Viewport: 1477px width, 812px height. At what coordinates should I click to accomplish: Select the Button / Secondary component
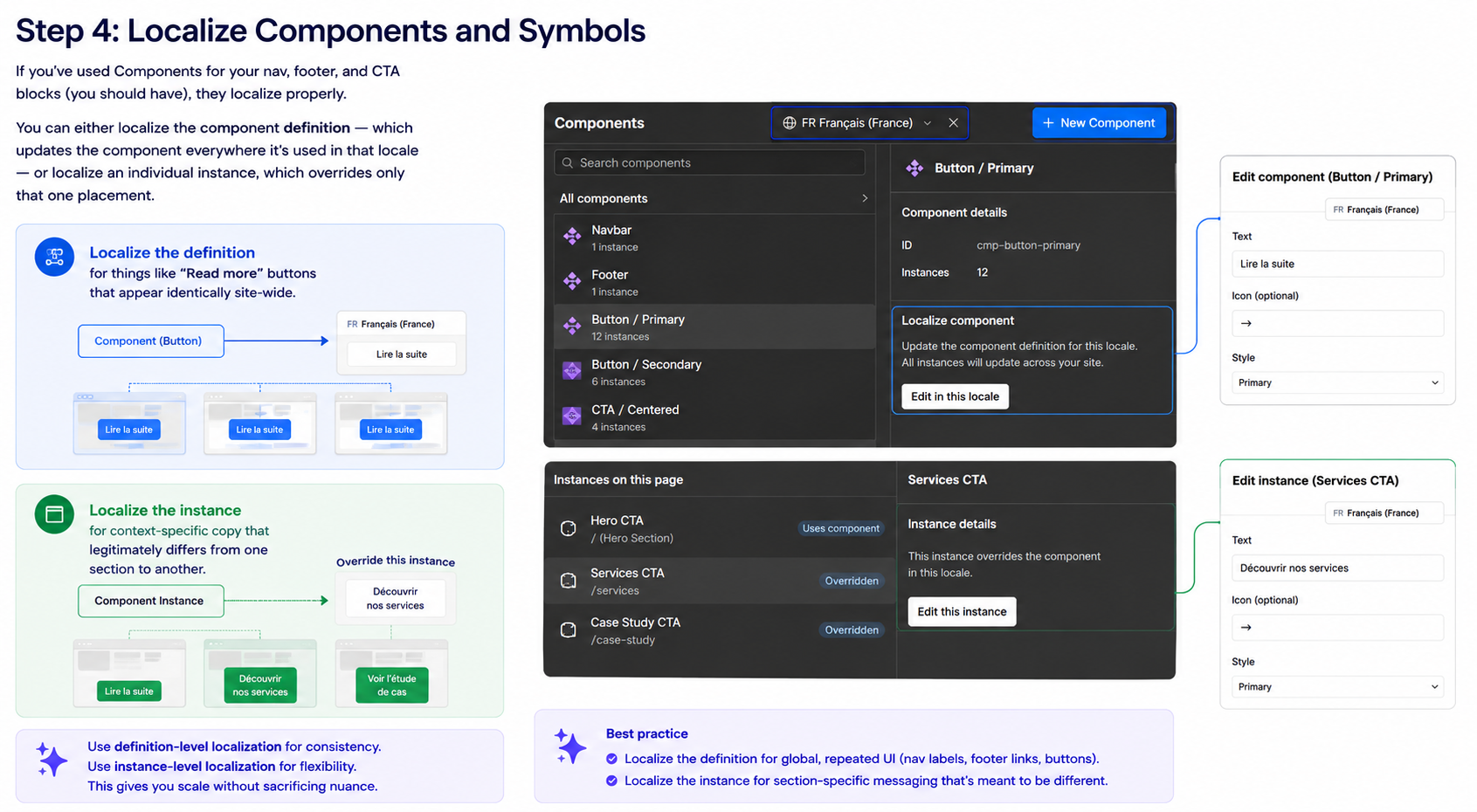point(714,372)
